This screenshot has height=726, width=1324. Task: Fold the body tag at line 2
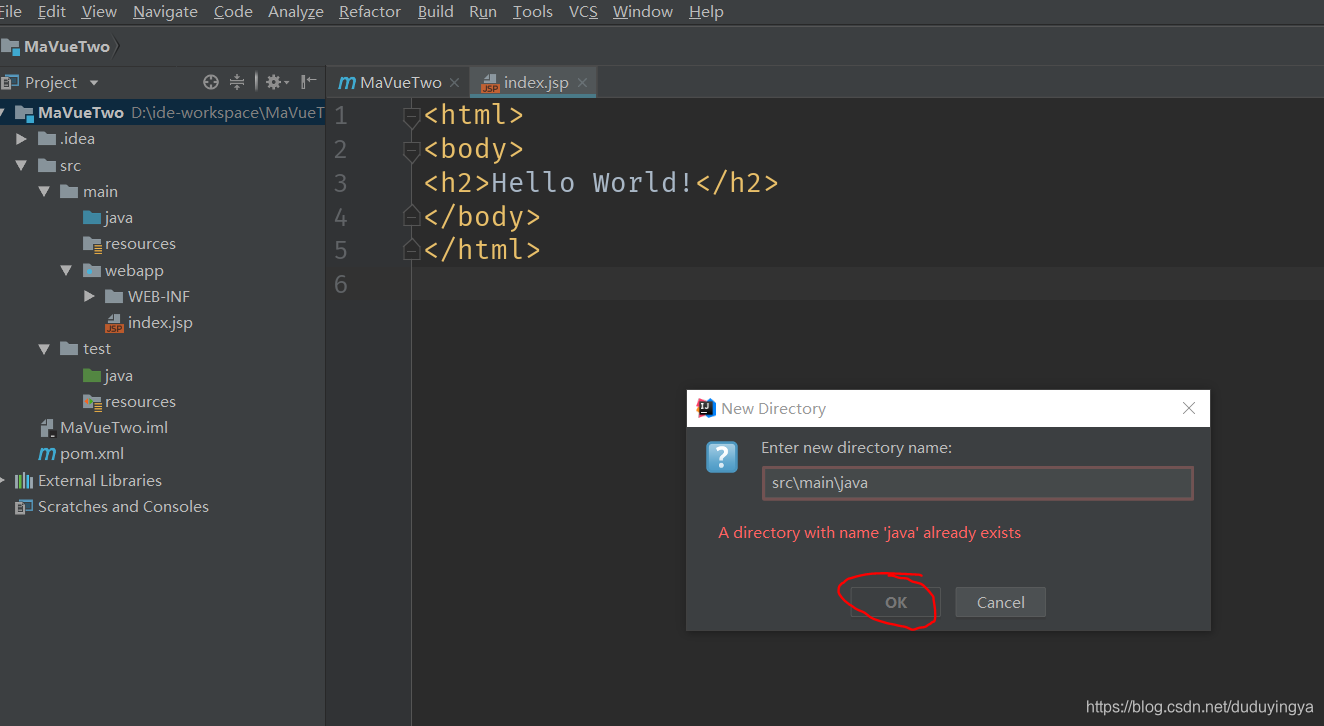(411, 150)
